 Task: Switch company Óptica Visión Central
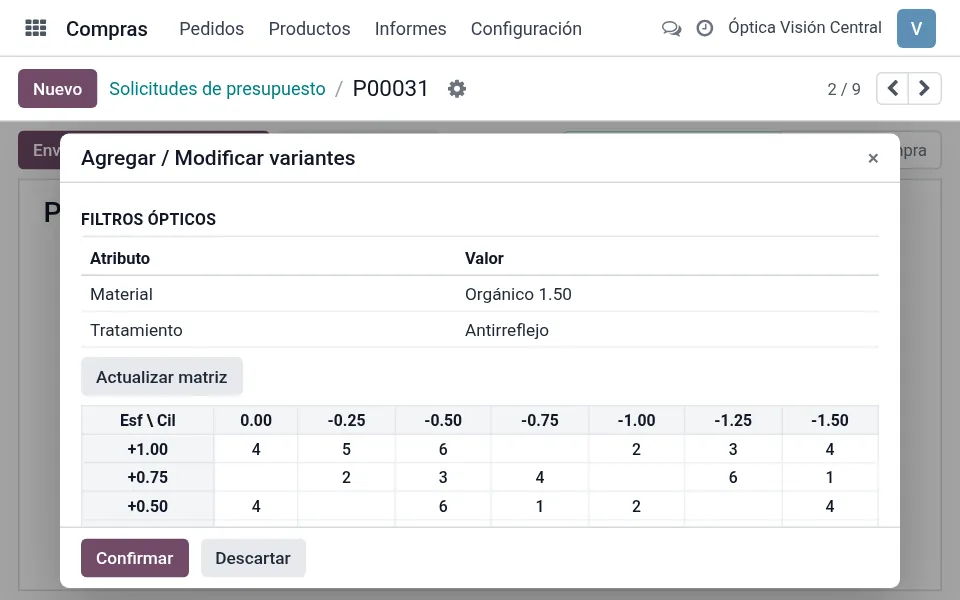coord(804,28)
